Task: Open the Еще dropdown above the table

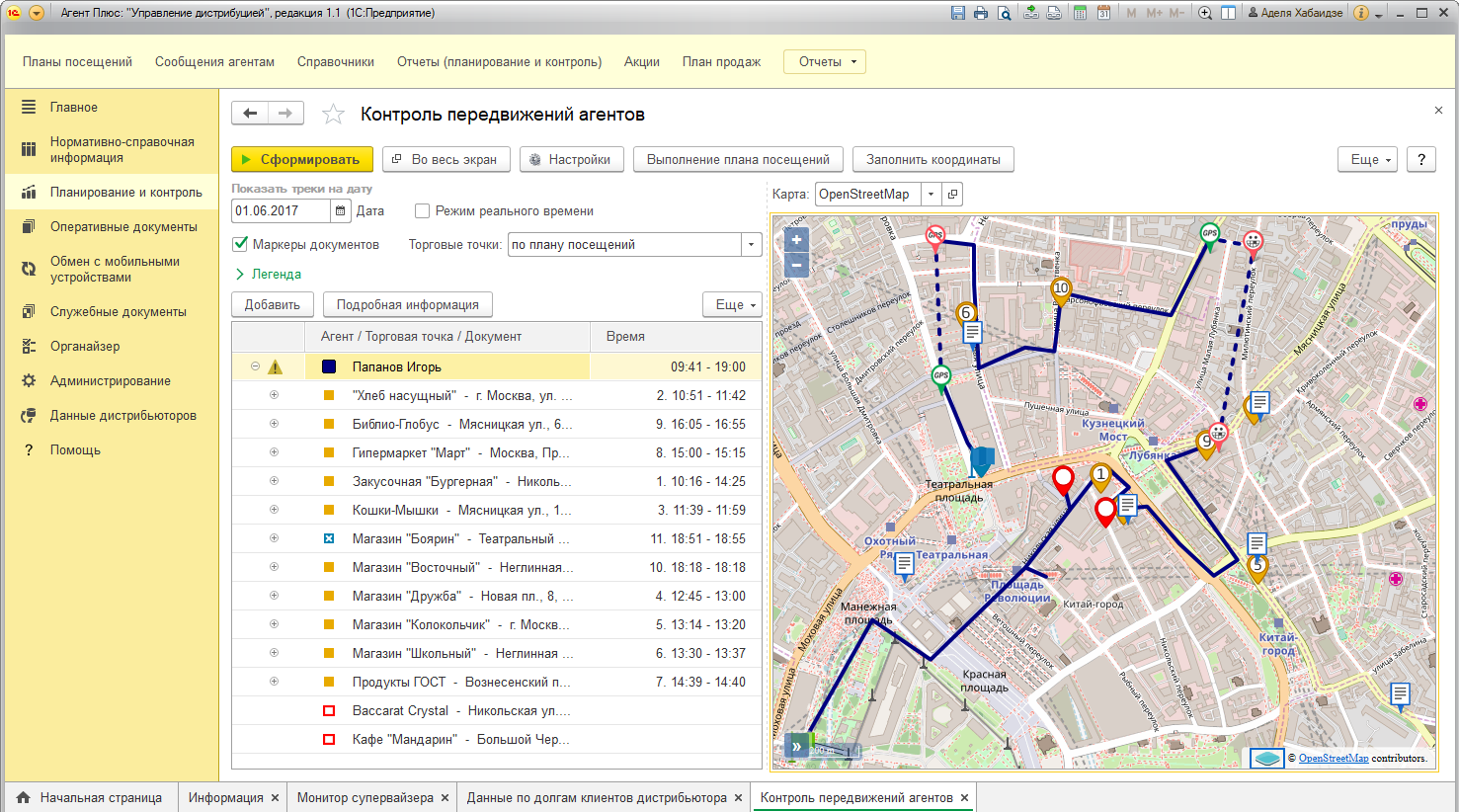Action: click(x=732, y=304)
